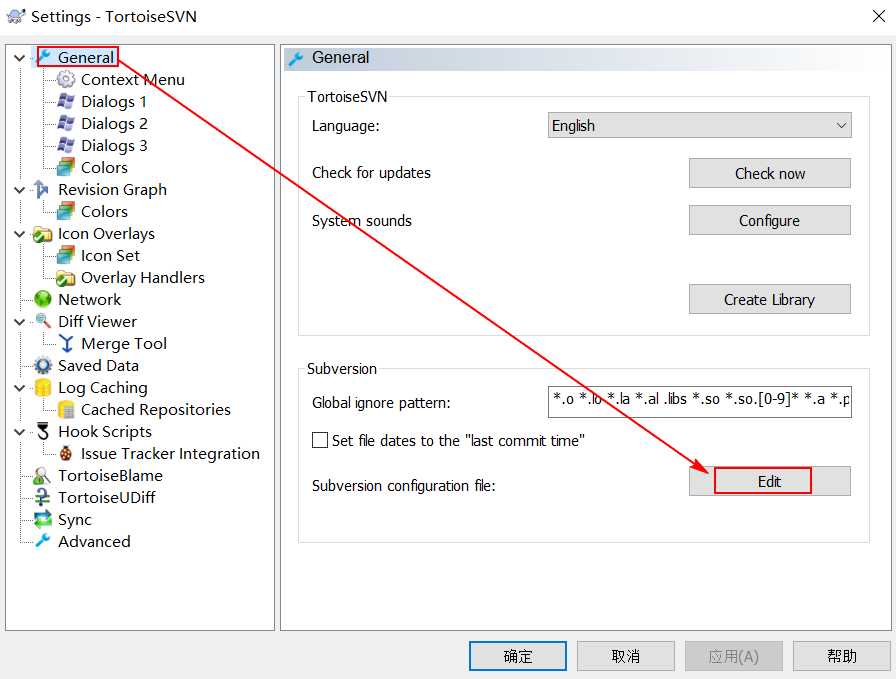896x679 pixels.
Task: Click the Overlay Handlers folder icon
Action: pyautogui.click(x=66, y=278)
